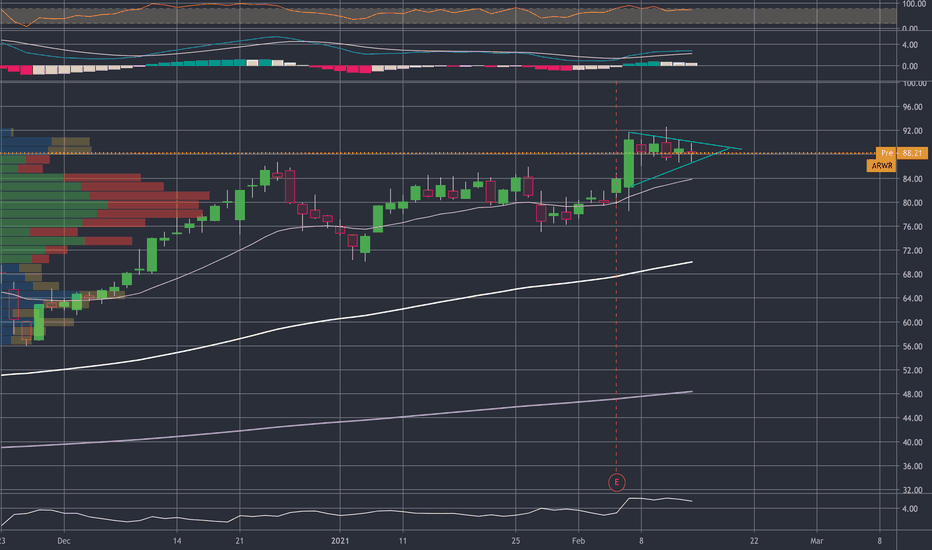Click the '14' date axis label
The width and height of the screenshot is (932, 550).
click(x=177, y=541)
